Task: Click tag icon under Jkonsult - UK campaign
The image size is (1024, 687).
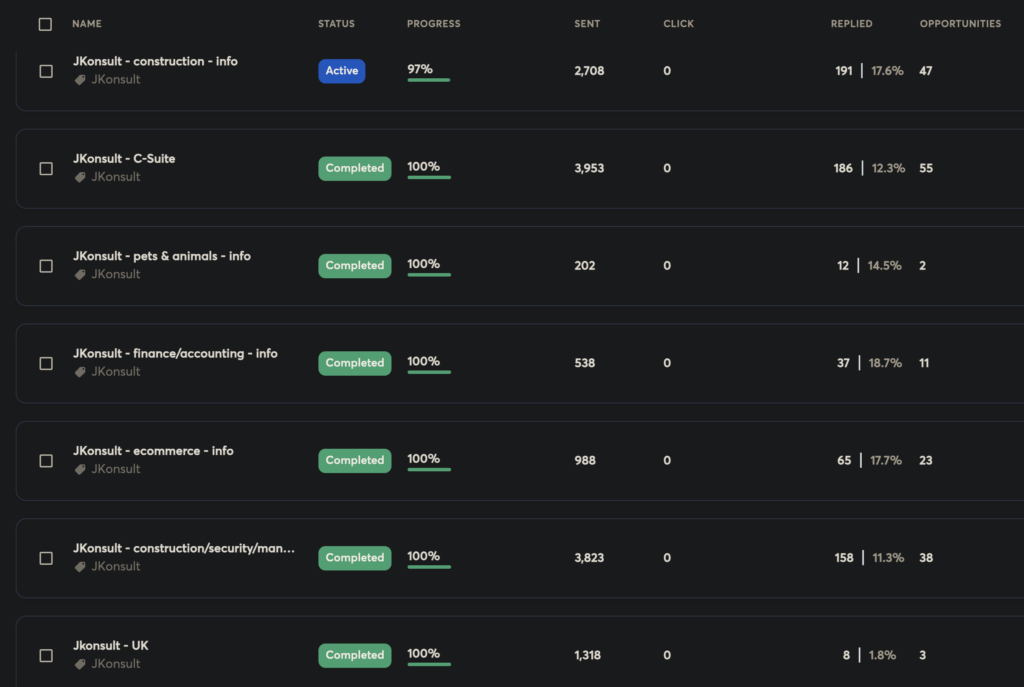Action: [81, 664]
